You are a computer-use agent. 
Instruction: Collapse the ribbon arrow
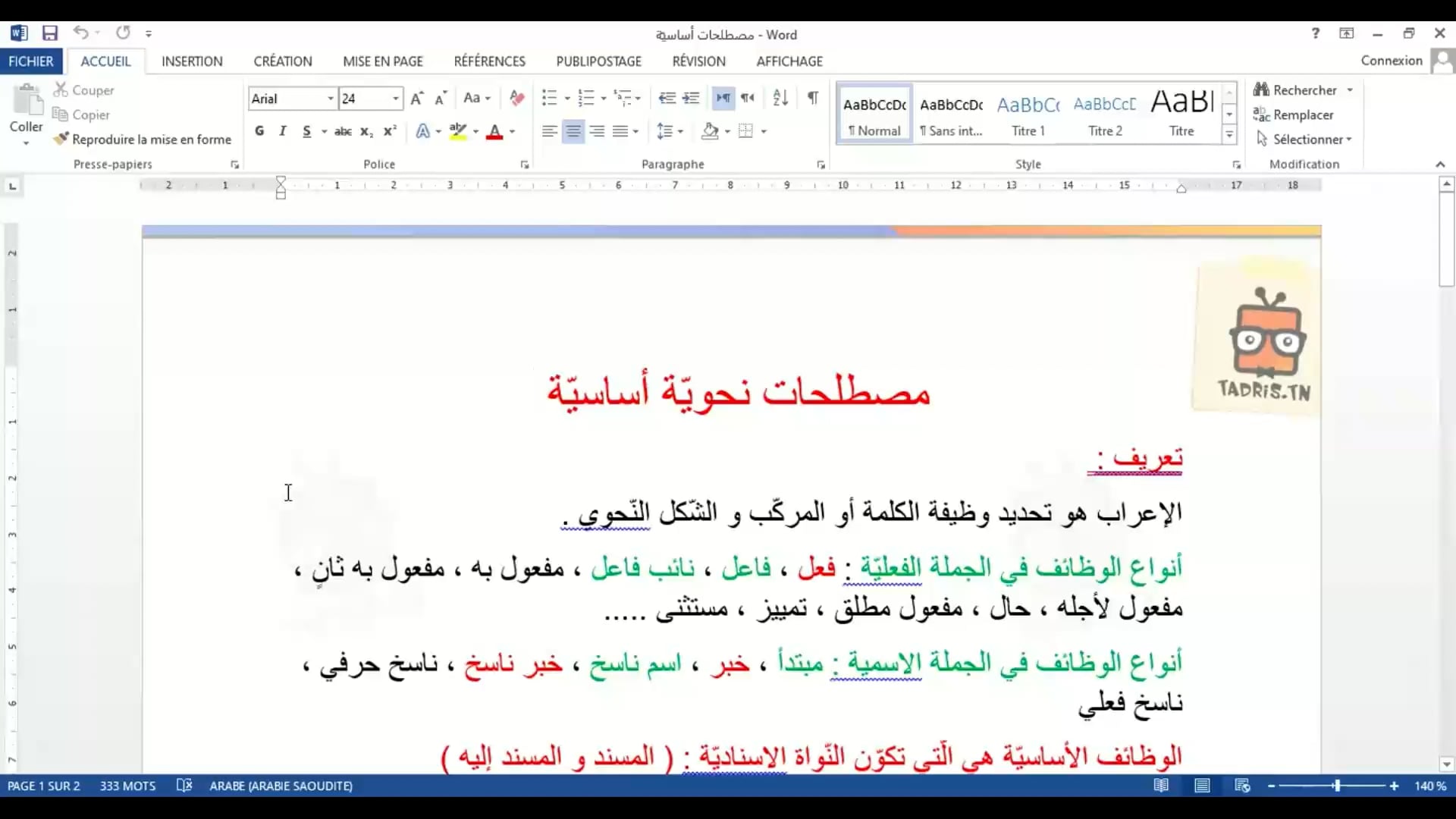[x=1440, y=165]
